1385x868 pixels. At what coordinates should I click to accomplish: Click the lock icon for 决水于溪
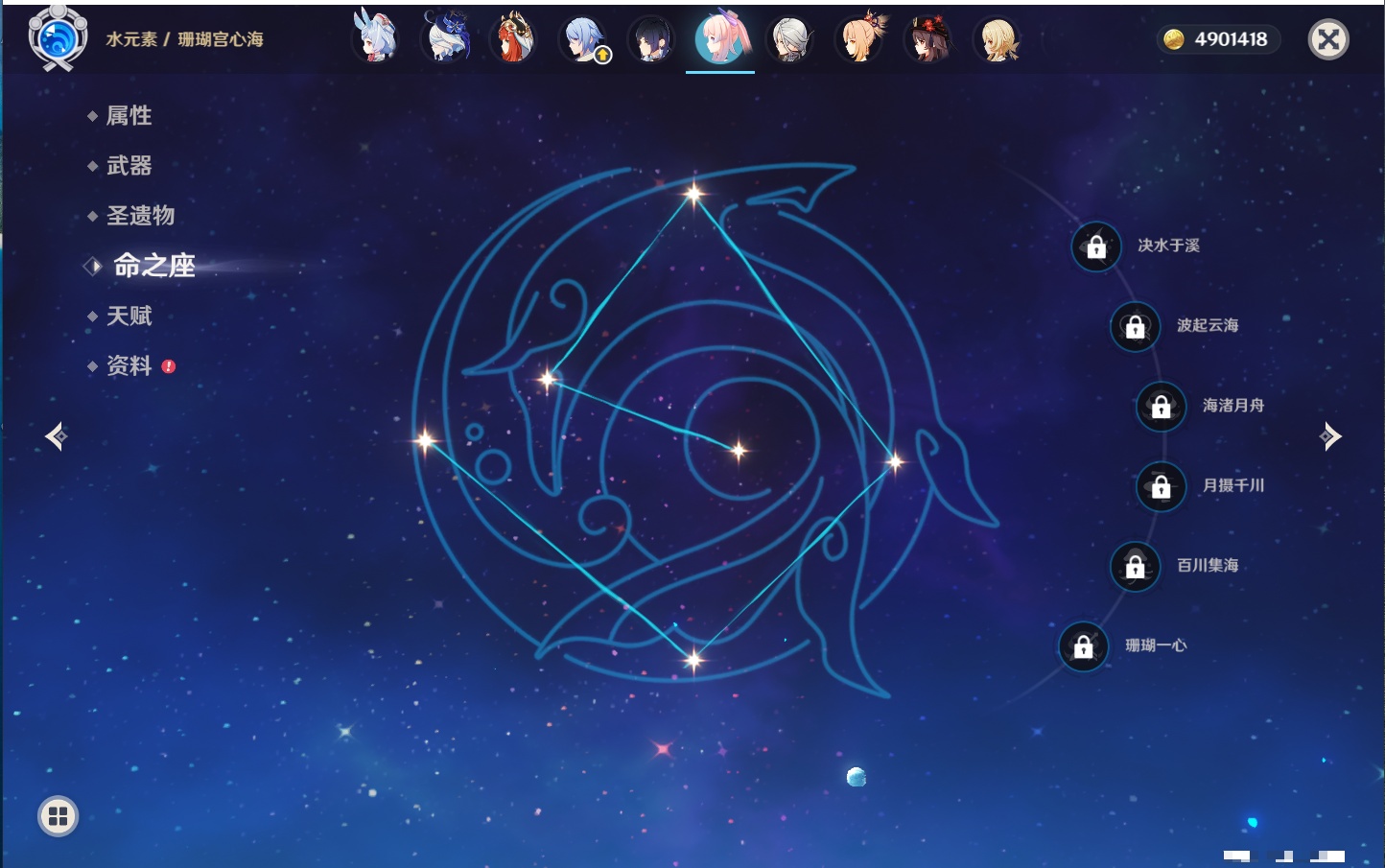1096,246
